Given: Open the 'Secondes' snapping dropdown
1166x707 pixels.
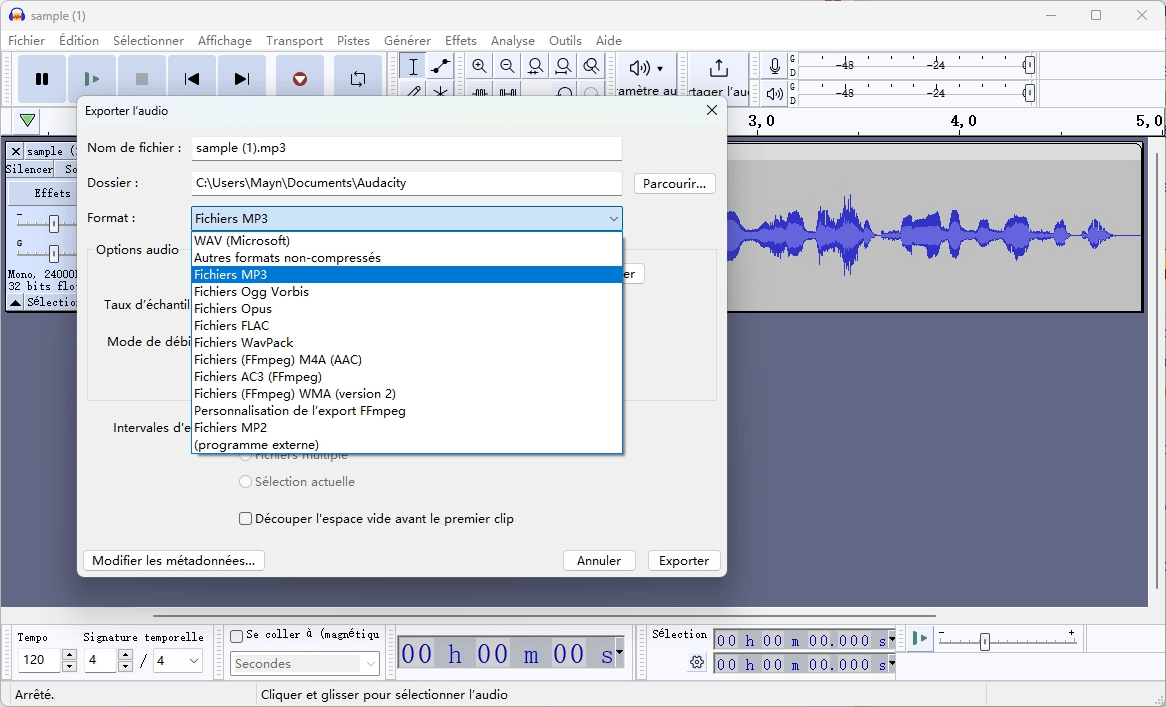Looking at the screenshot, I should point(305,664).
